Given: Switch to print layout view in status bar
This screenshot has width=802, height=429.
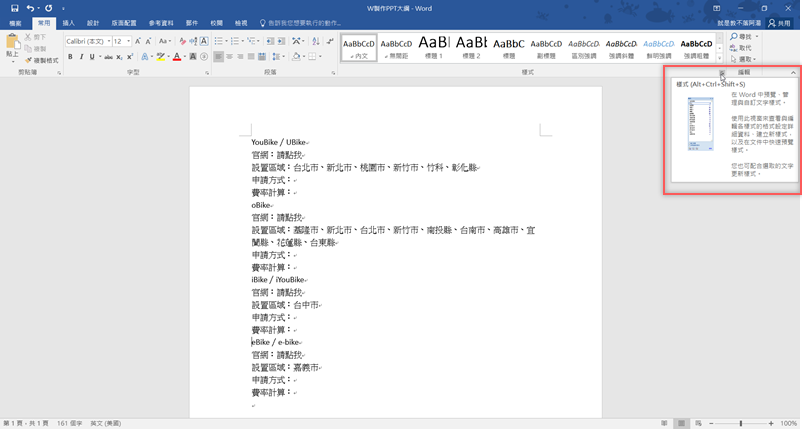Looking at the screenshot, I should (681, 423).
